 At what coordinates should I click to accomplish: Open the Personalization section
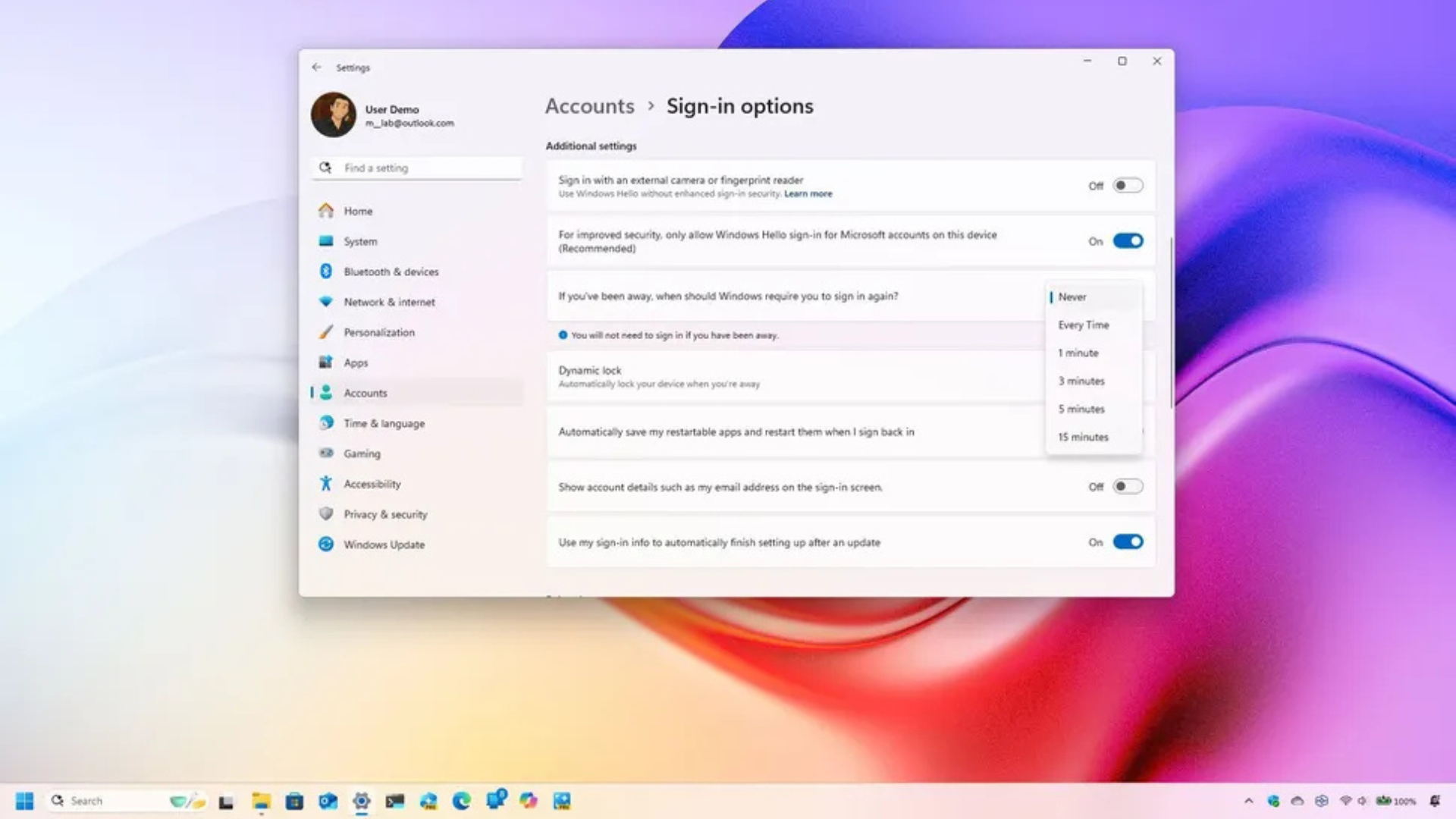[x=378, y=332]
